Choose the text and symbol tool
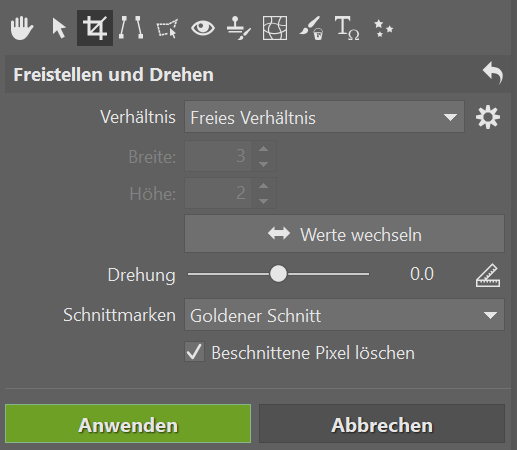Image resolution: width=517 pixels, height=450 pixels. 347,28
